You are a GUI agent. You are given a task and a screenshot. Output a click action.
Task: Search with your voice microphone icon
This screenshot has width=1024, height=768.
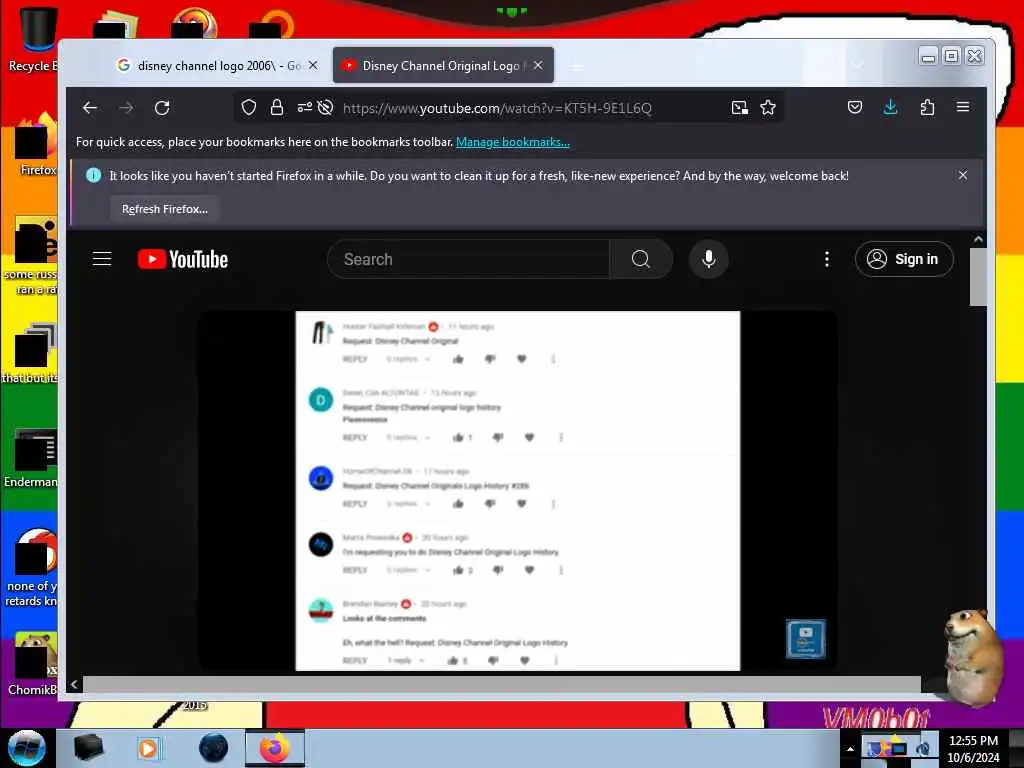[x=709, y=259]
